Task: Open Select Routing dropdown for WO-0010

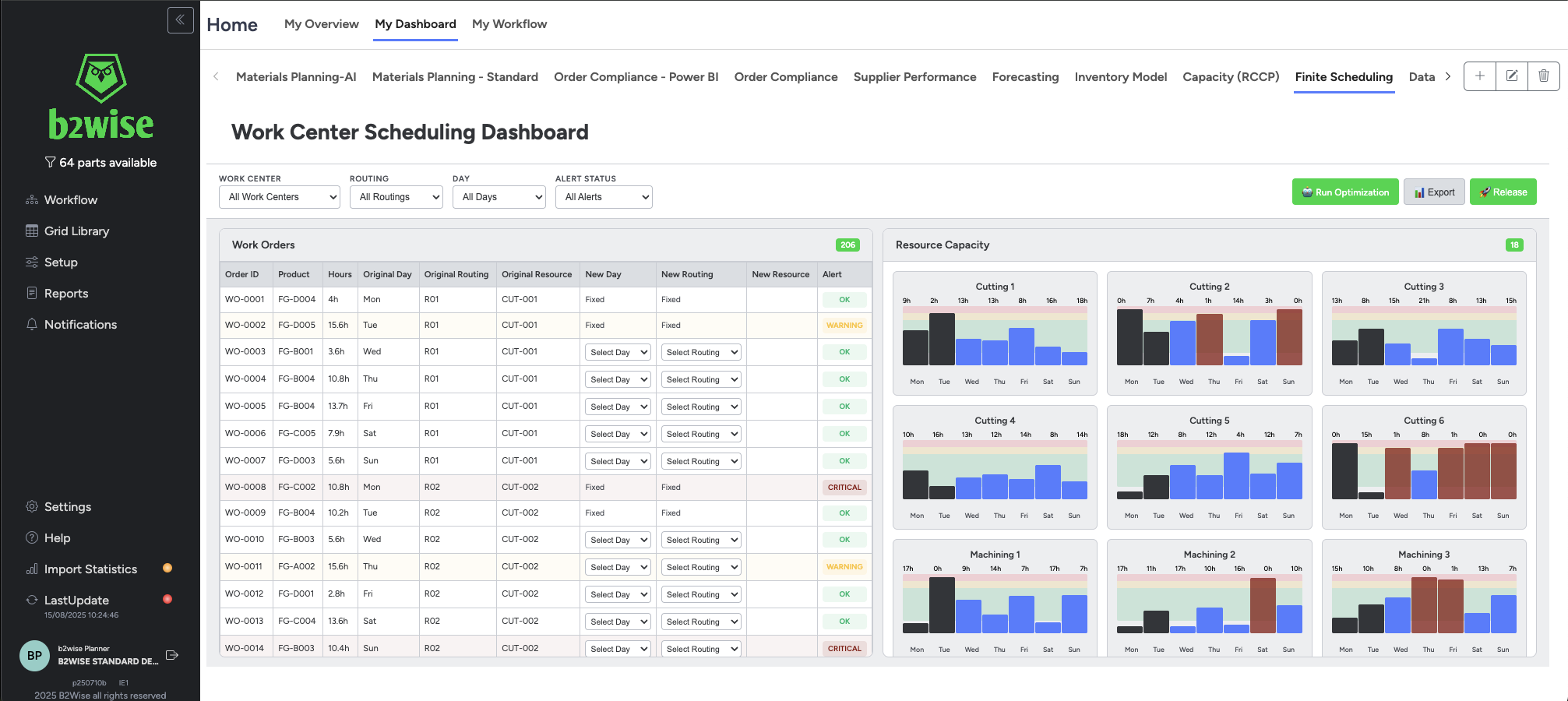Action: [x=701, y=541]
